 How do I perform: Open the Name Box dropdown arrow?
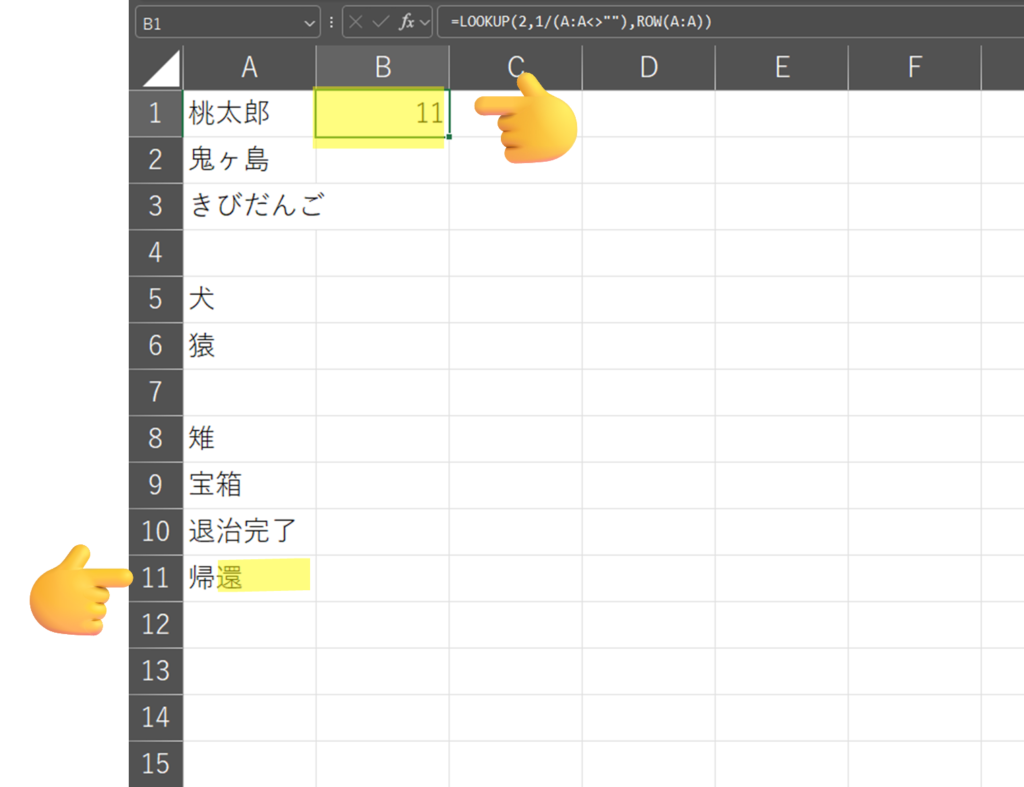309,23
